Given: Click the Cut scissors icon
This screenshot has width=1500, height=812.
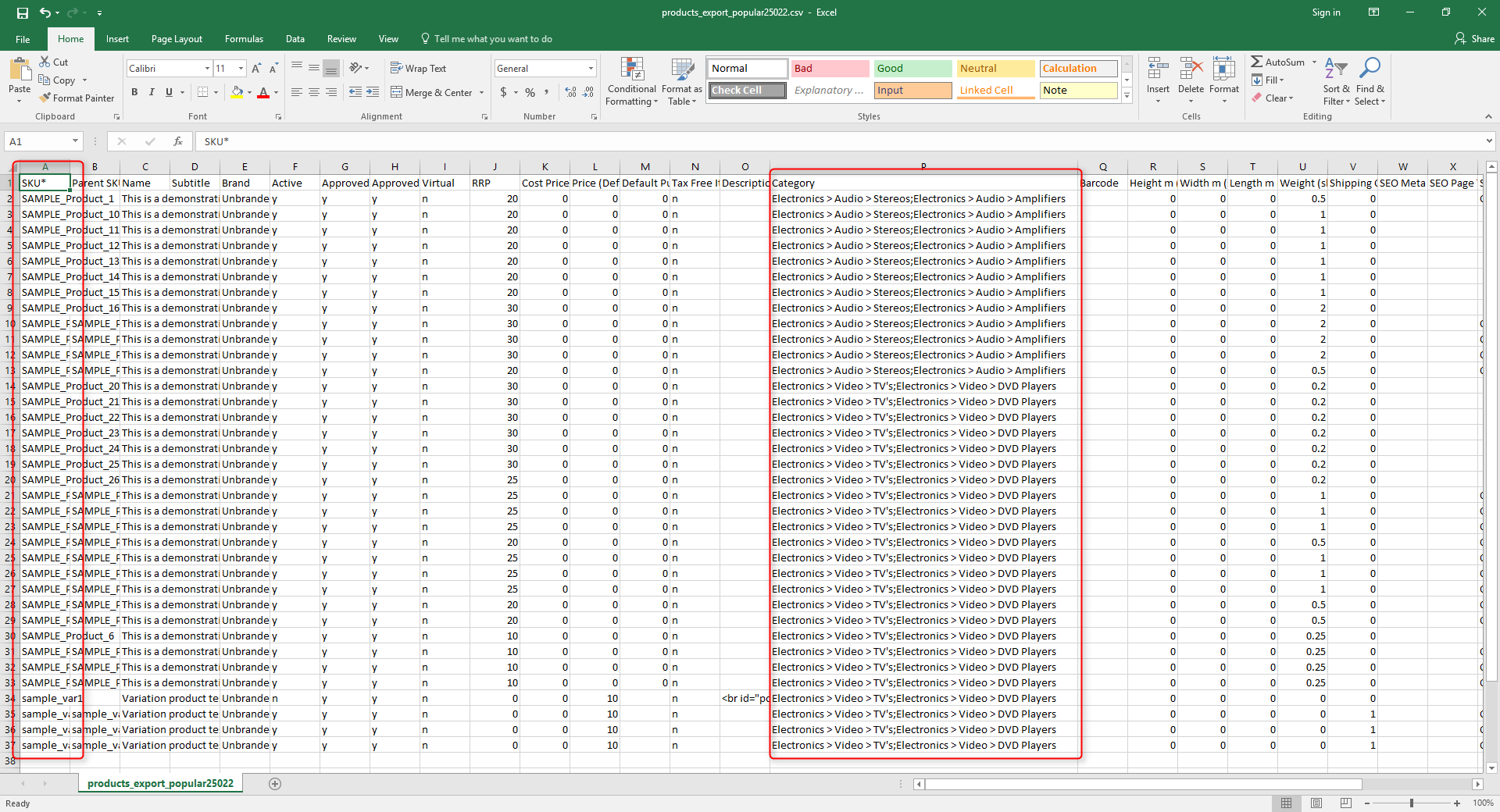Looking at the screenshot, I should coord(45,62).
